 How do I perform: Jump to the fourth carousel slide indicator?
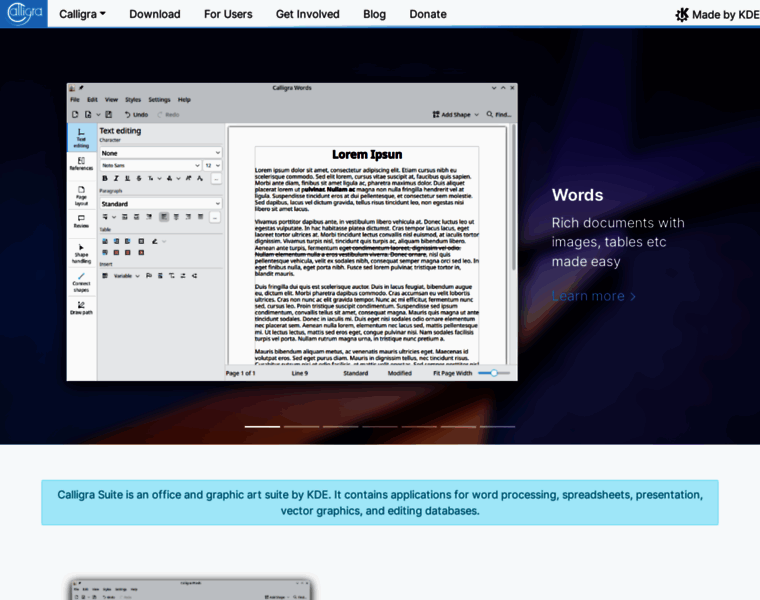380,426
